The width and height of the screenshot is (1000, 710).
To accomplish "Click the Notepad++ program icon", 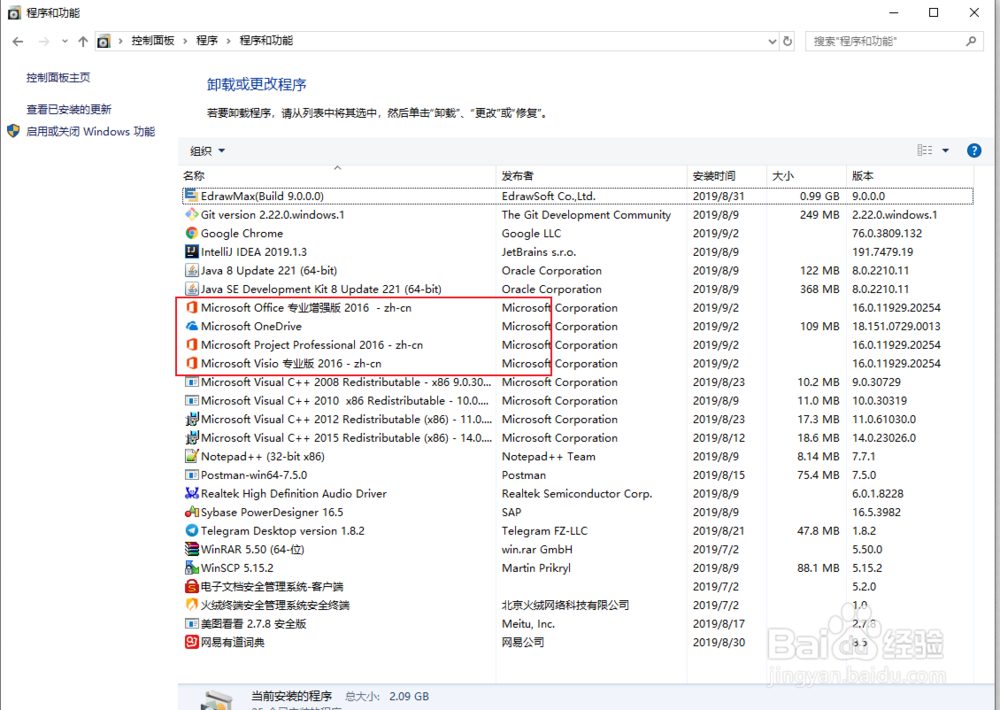I will (191, 456).
